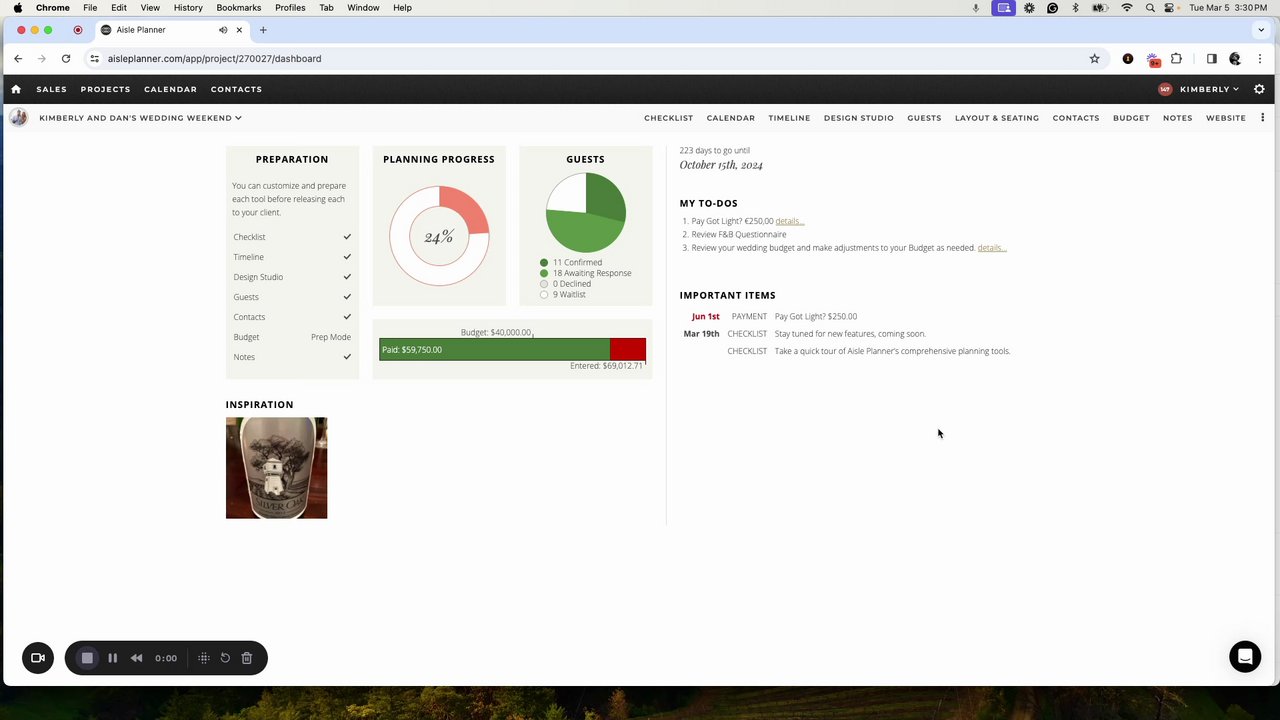Viewport: 1280px width, 720px height.
Task: Toggle the Checklist preparation checkmark
Action: (347, 237)
